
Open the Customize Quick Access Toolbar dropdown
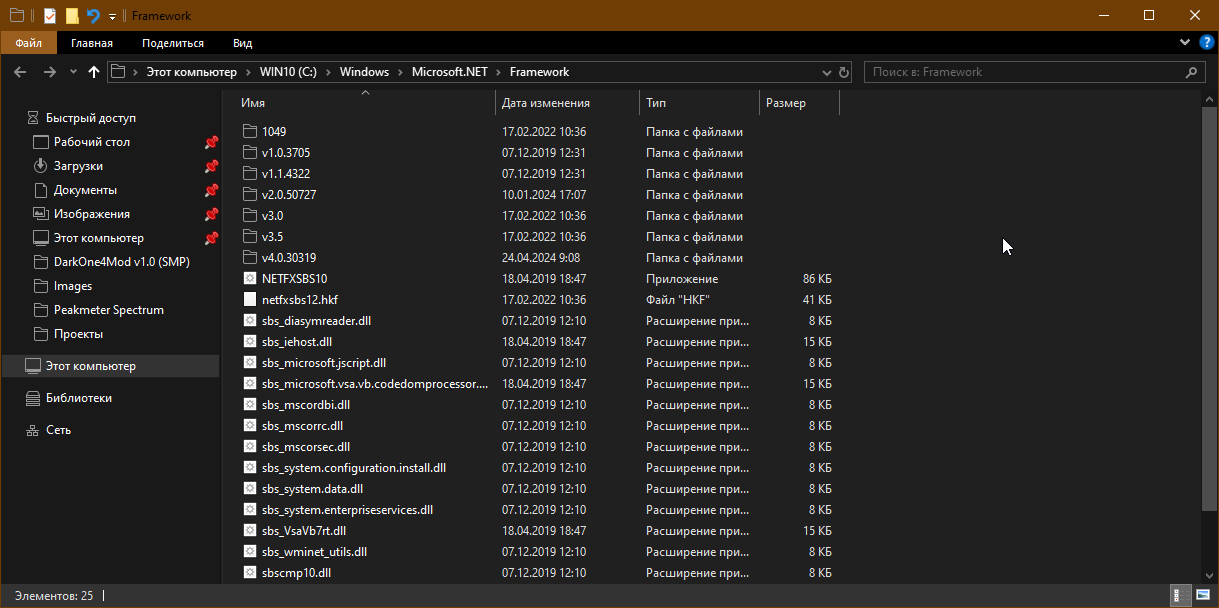112,17
